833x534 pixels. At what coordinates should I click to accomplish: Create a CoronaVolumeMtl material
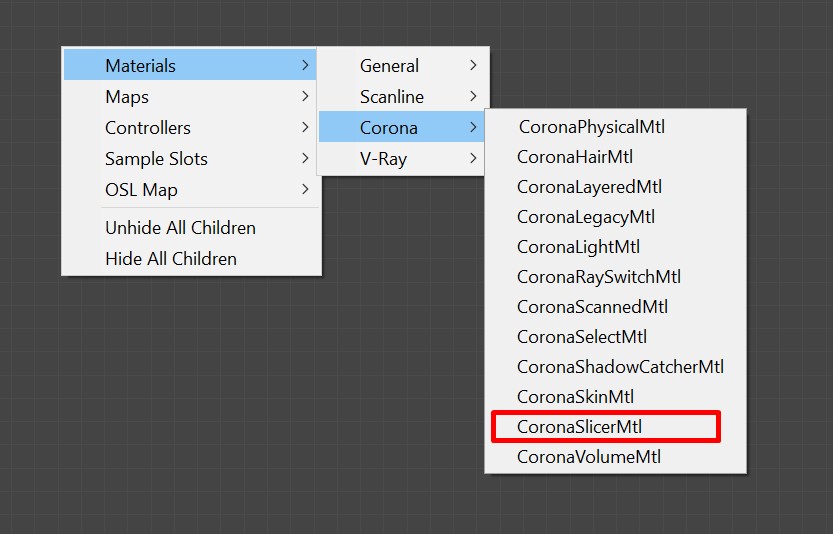point(615,457)
